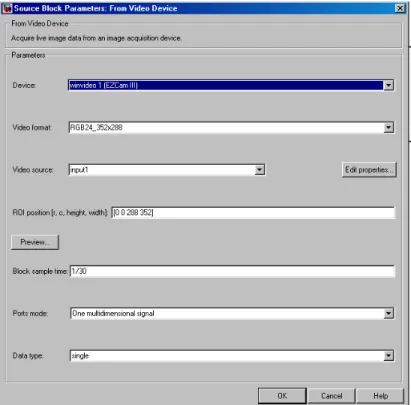Confirm with the OK button
Screen dimensions: 411x405
[x=282, y=396]
